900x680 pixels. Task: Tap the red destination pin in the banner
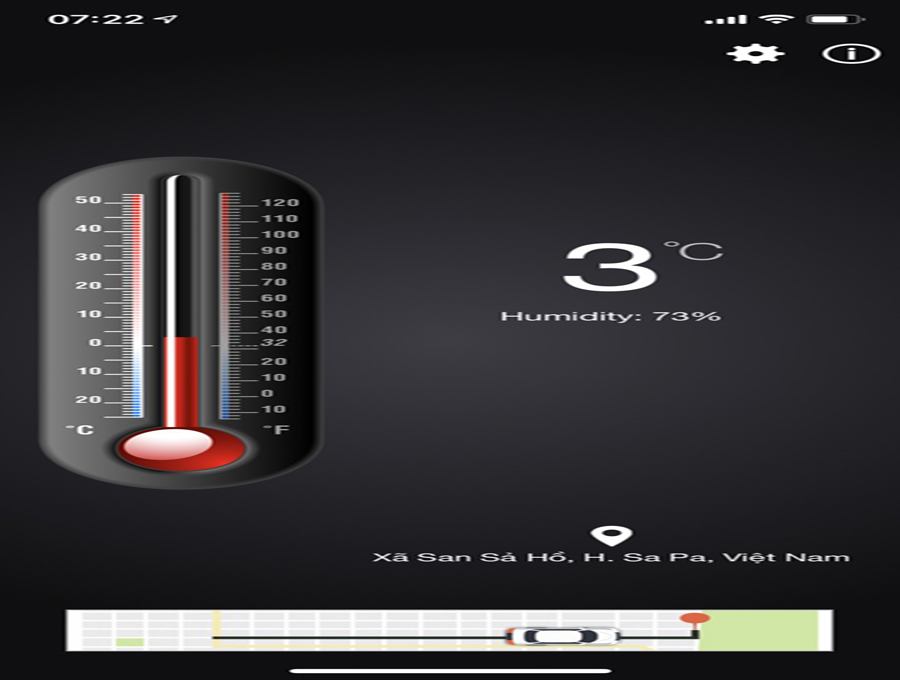coord(695,623)
